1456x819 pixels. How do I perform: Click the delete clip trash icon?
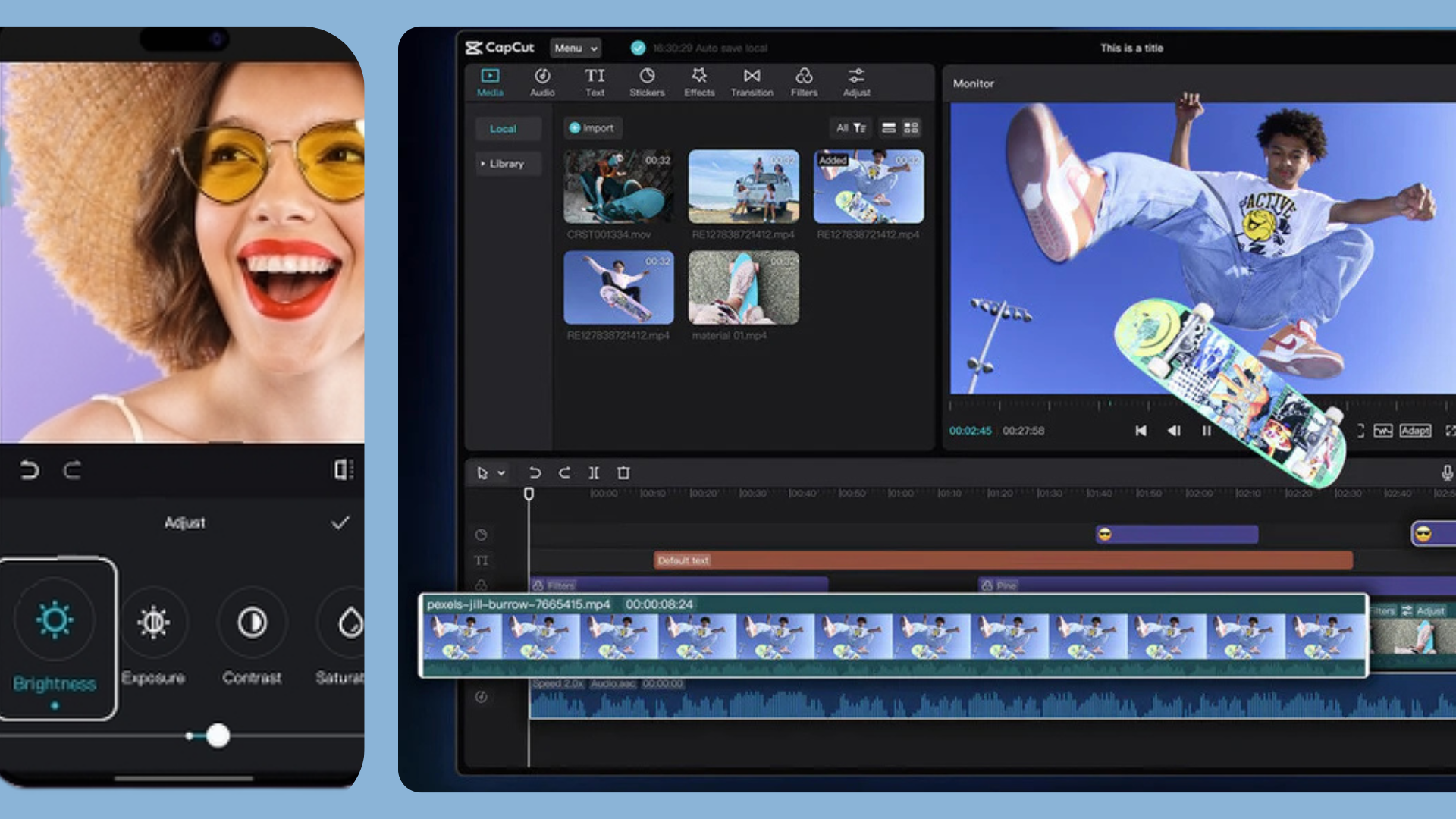(x=623, y=472)
